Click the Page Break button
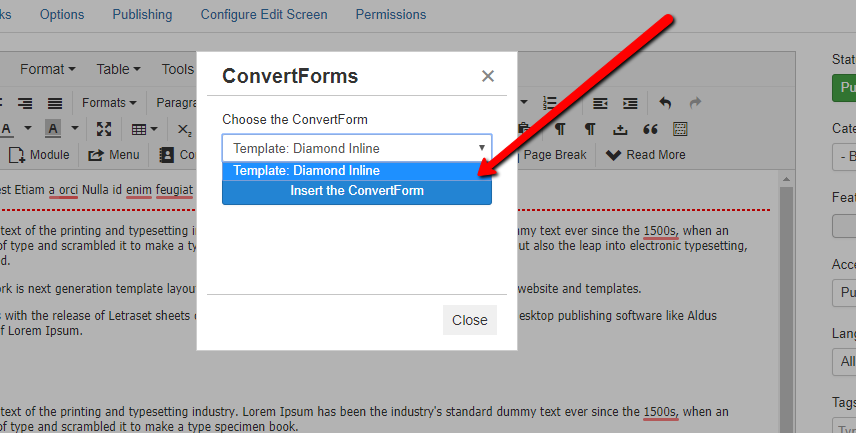The image size is (856, 433). pos(552,155)
